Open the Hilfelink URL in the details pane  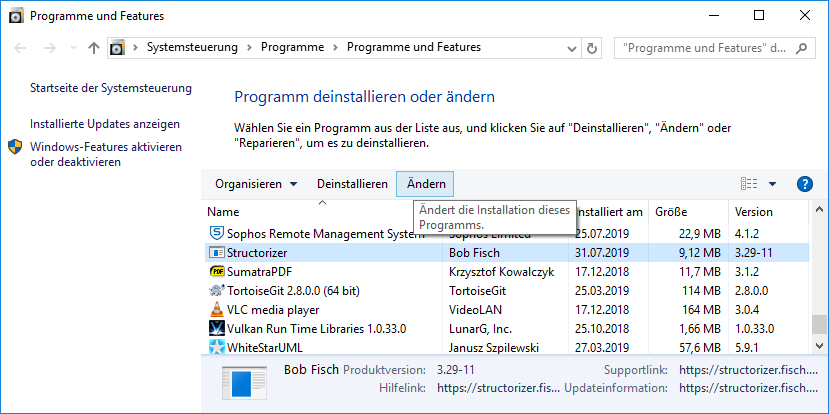pyautogui.click(x=498, y=388)
